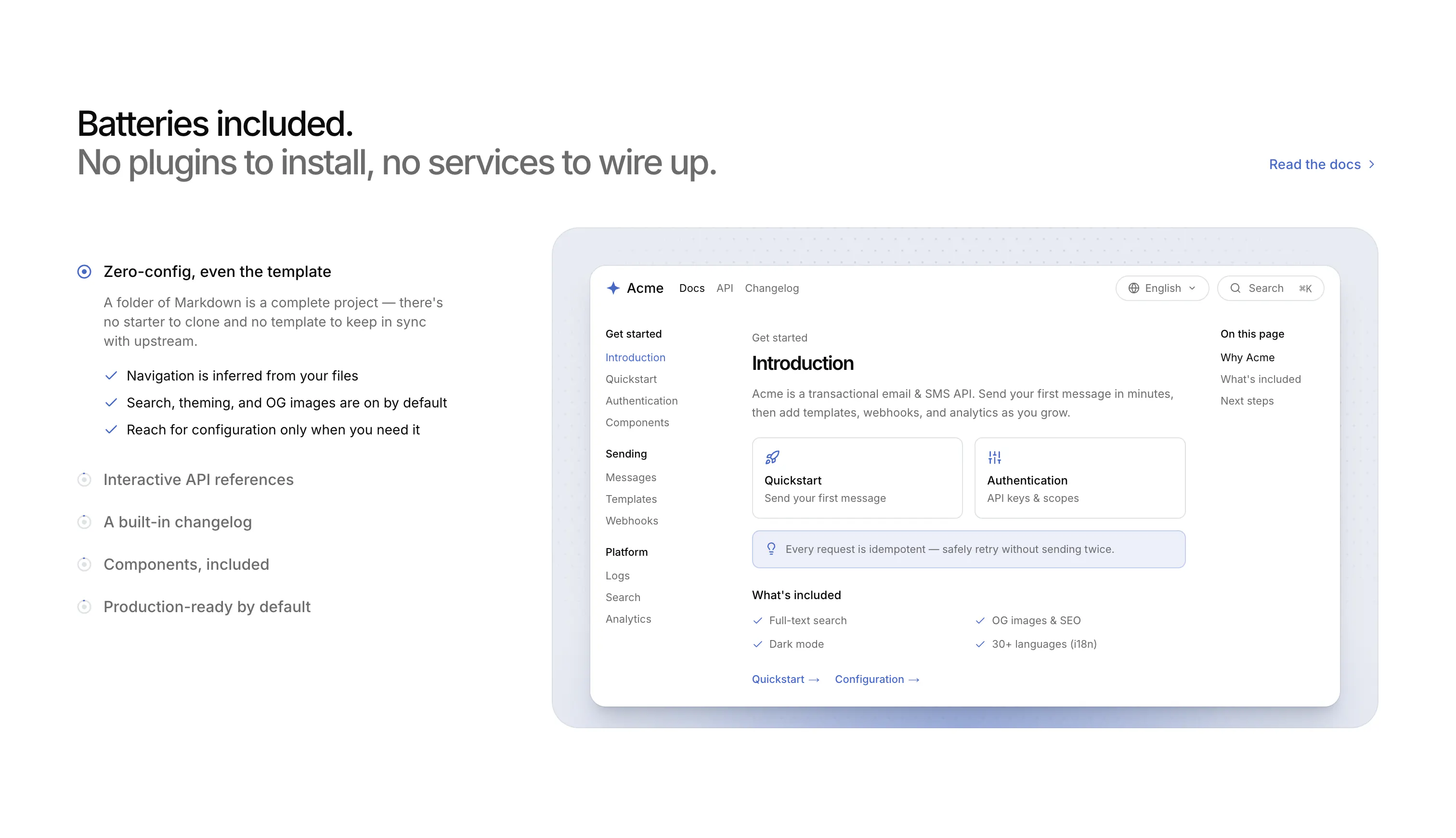
Task: Open Authentication in the left sidebar
Action: [x=641, y=401]
